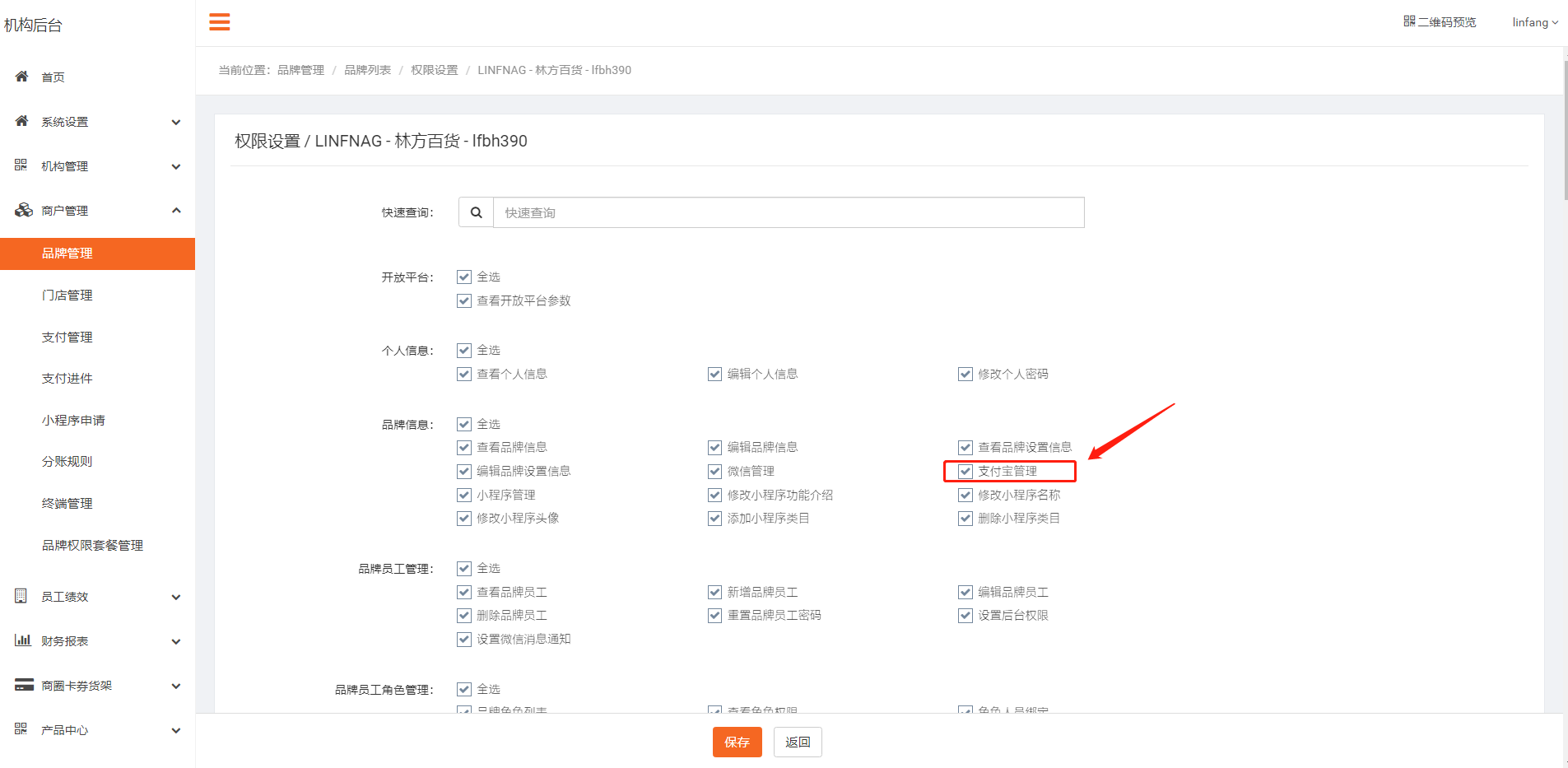This screenshot has height=768, width=1568.
Task: Toggle the hamburger sidebar menu icon
Action: (x=220, y=22)
